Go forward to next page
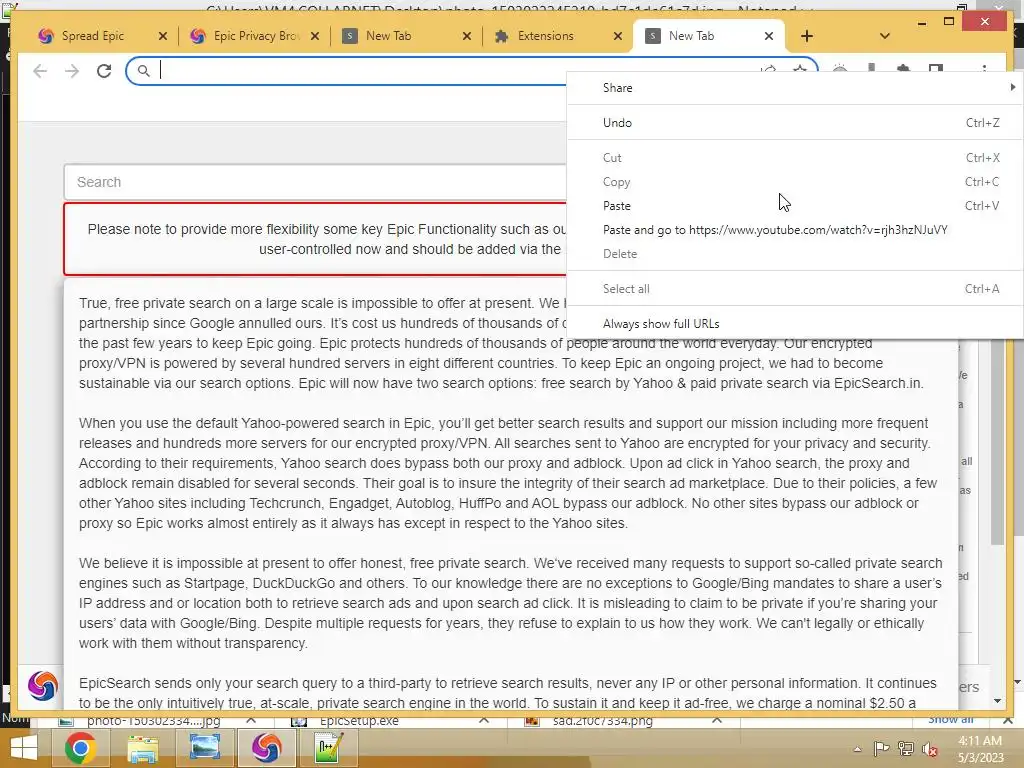The height and width of the screenshot is (768, 1024). point(72,71)
